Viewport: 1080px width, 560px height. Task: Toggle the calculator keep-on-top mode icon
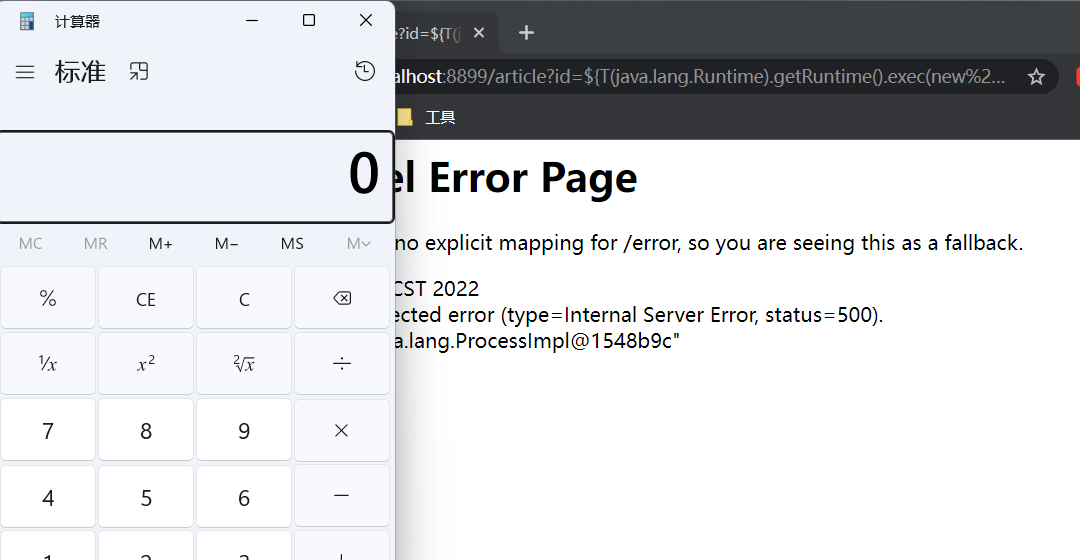(x=138, y=72)
